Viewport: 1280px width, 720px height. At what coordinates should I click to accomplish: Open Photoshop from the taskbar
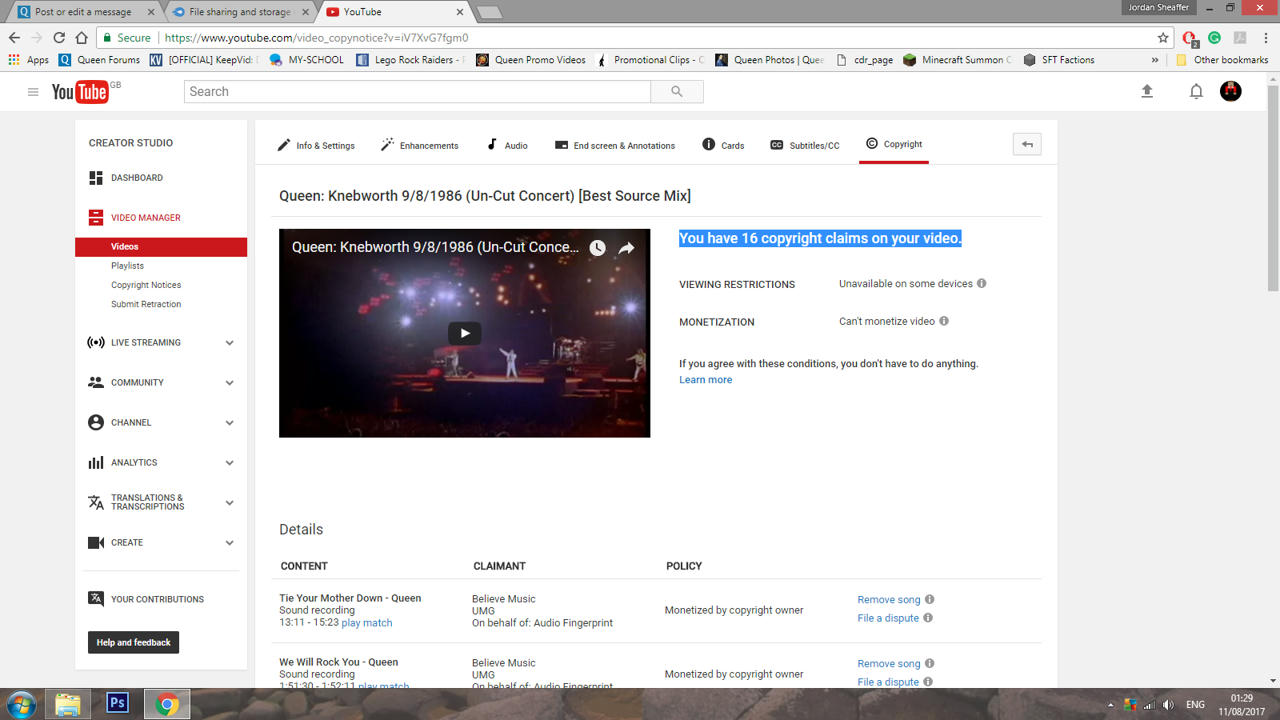pyautogui.click(x=117, y=703)
